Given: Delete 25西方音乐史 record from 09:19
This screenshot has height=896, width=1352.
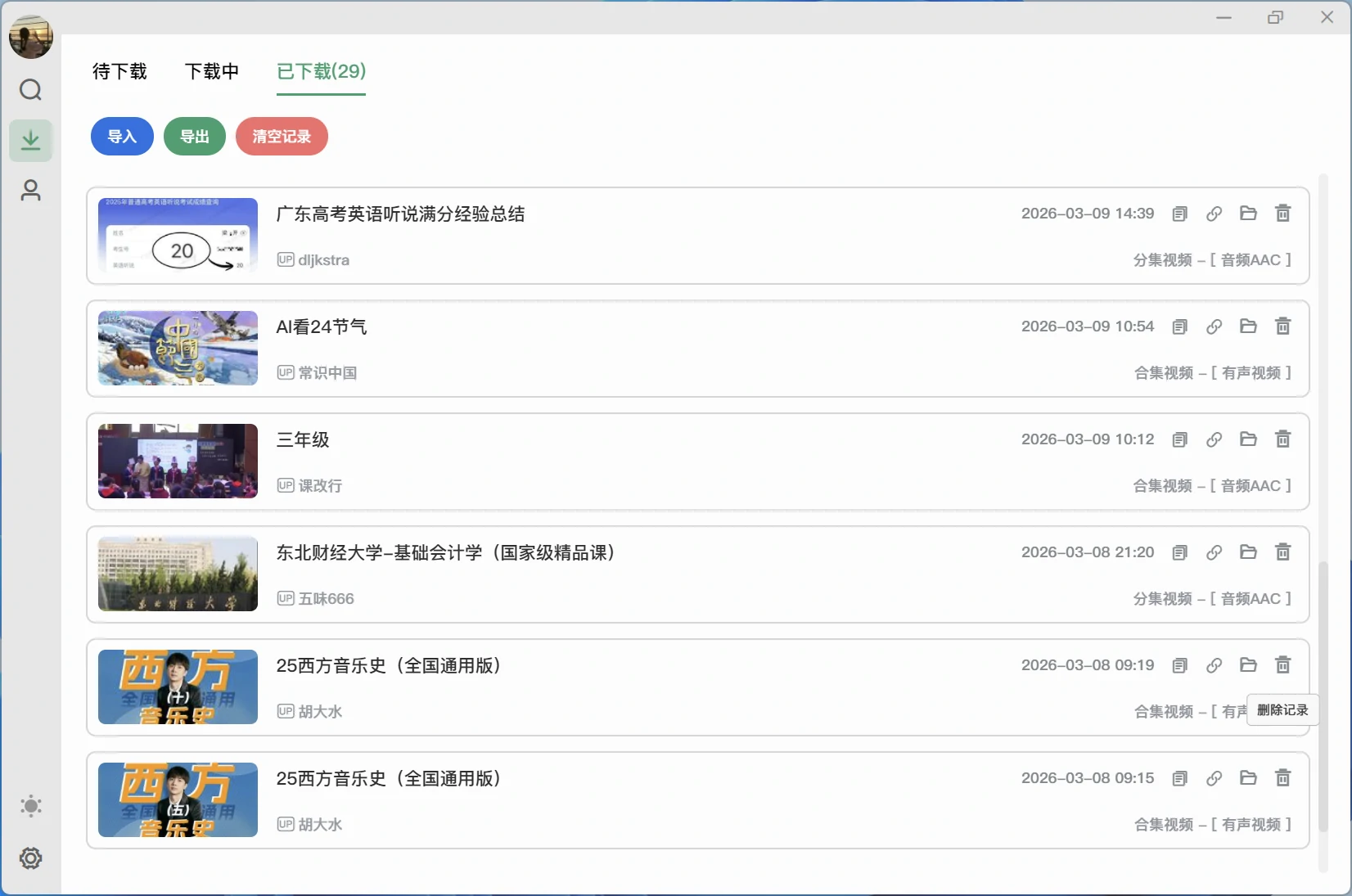Looking at the screenshot, I should [x=1282, y=665].
